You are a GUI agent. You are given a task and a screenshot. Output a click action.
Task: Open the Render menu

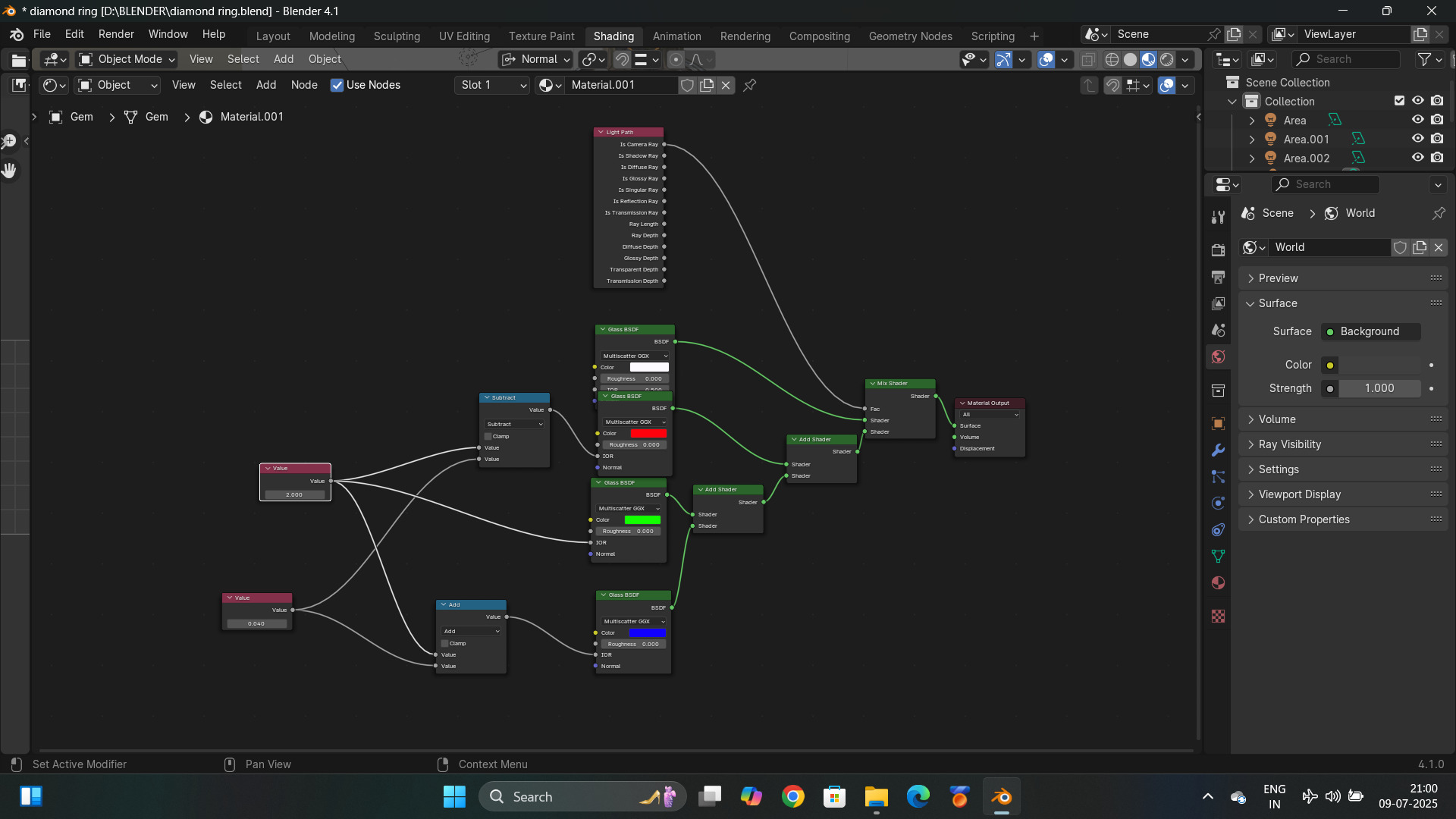coord(116,34)
